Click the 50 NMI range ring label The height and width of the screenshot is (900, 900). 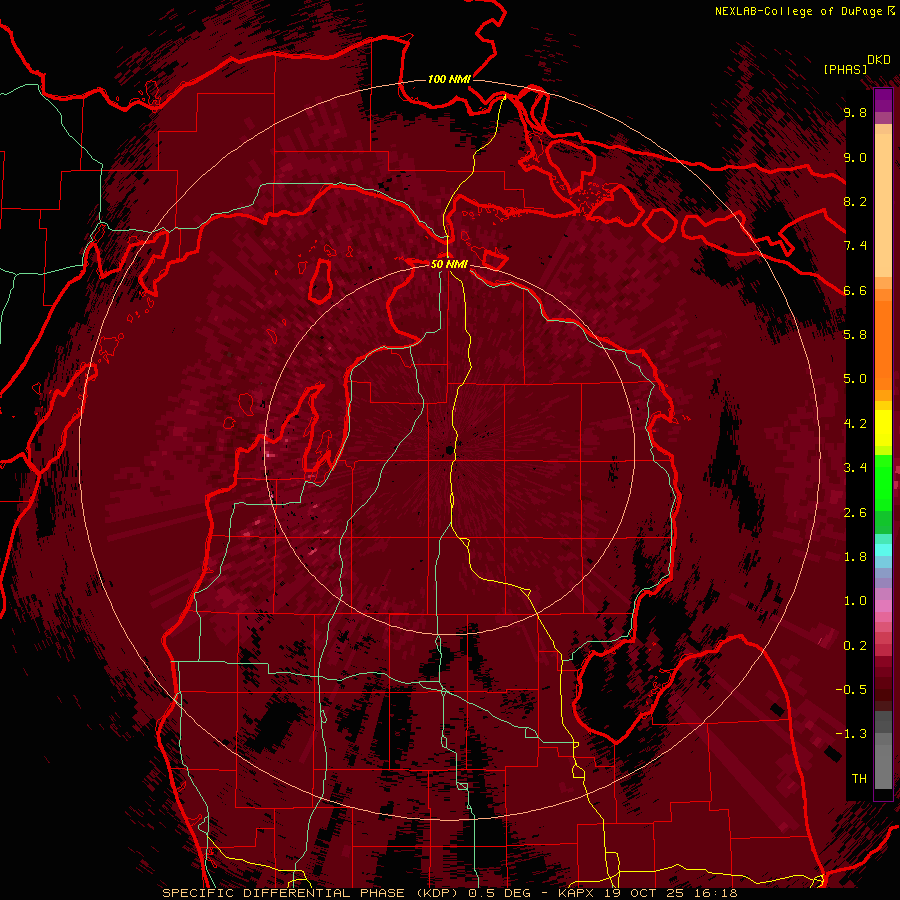[449, 264]
